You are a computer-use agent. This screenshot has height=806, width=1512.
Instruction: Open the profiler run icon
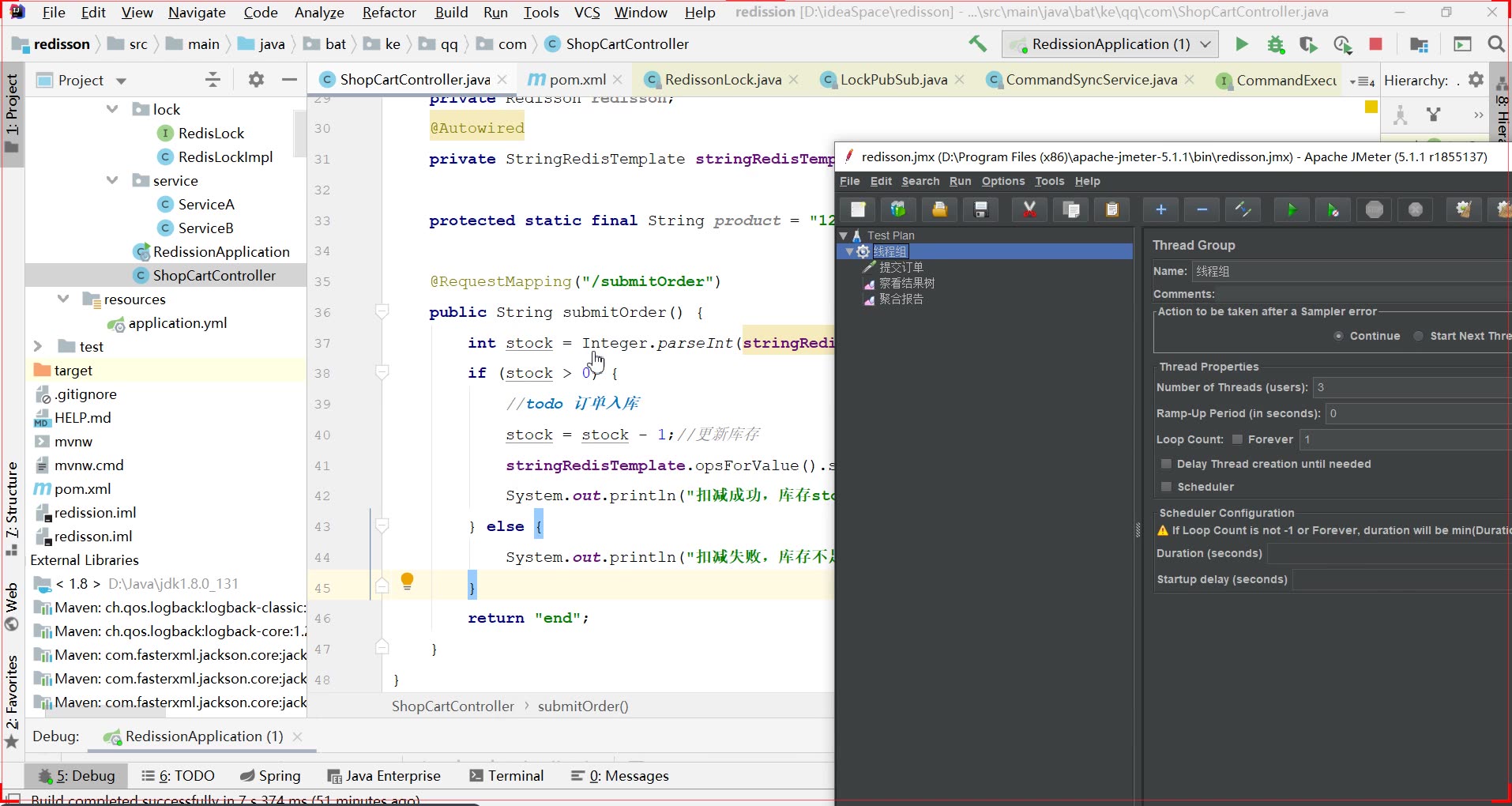point(1342,44)
